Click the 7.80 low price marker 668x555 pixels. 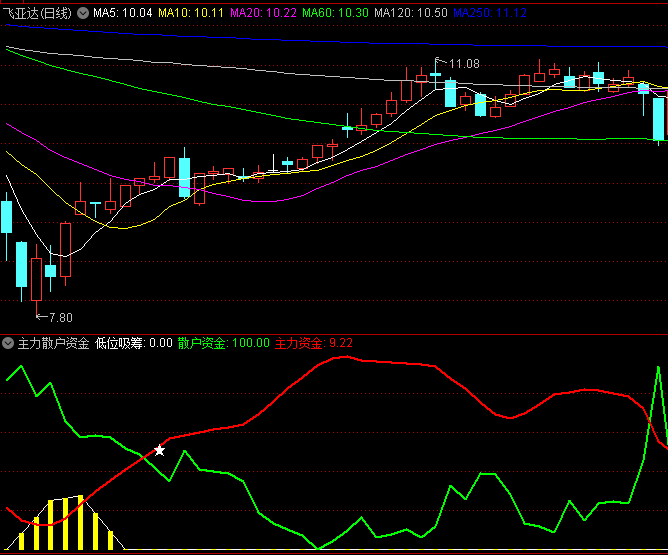60,318
